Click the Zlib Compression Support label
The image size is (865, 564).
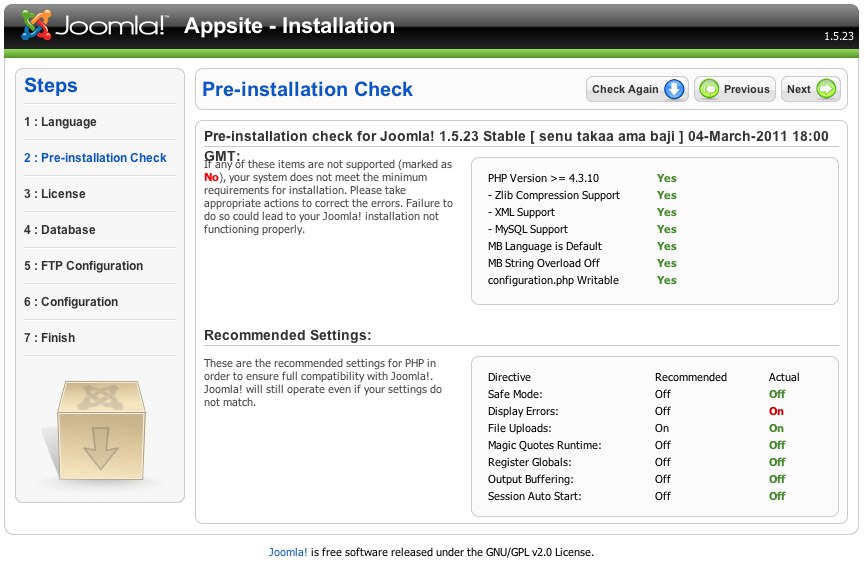(x=554, y=195)
